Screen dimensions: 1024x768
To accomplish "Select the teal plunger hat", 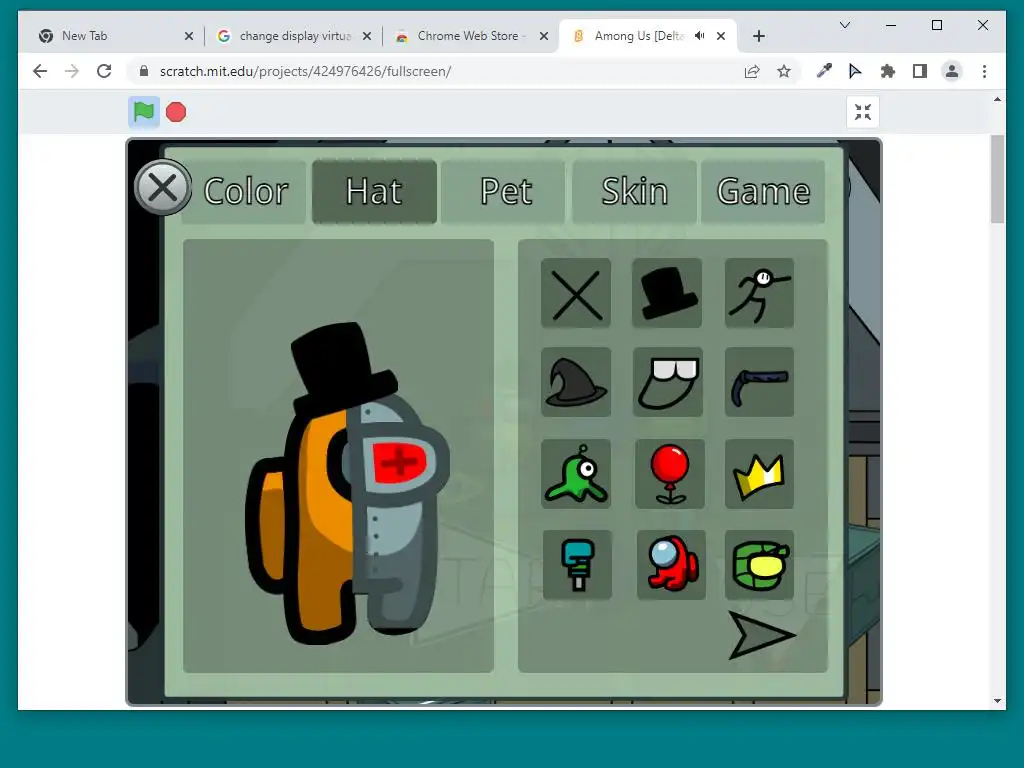I will (x=577, y=565).
